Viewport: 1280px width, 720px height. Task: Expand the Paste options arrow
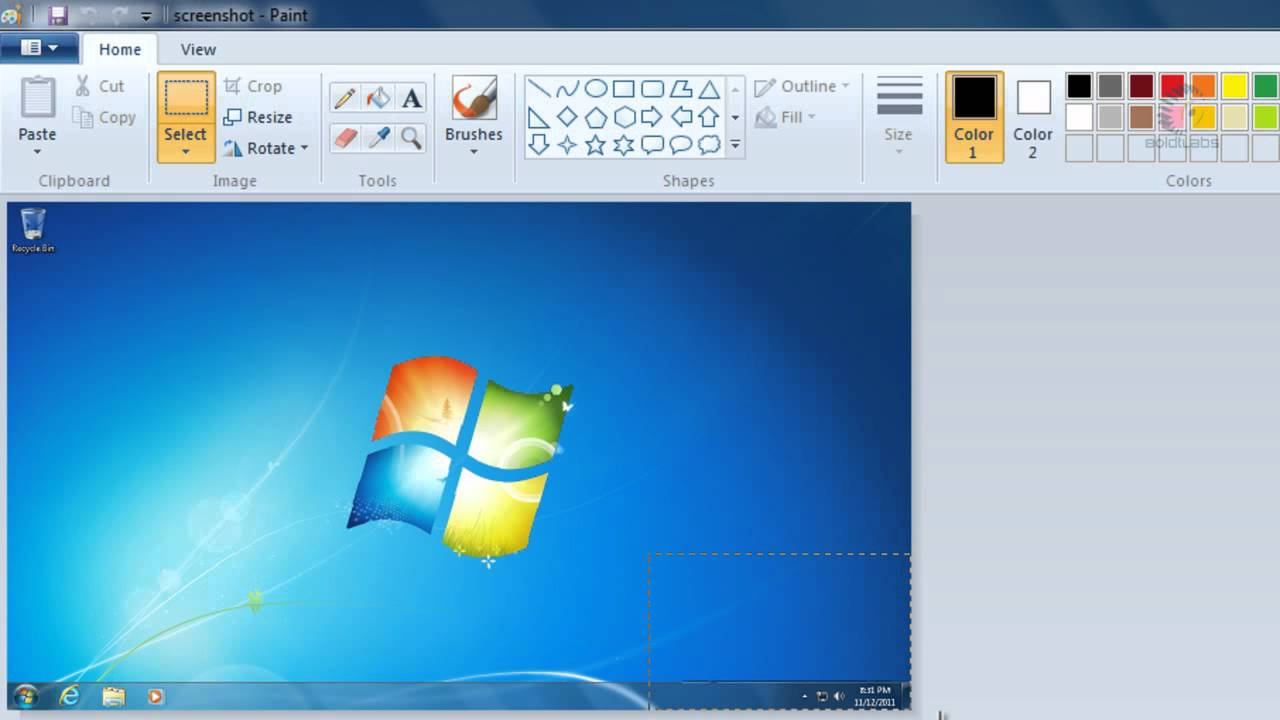tap(37, 152)
